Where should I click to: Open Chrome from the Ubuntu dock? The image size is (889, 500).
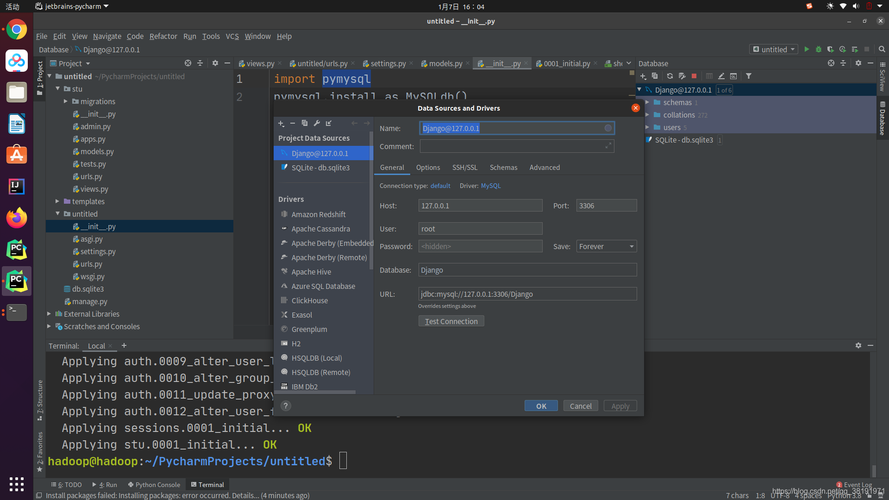[16, 29]
